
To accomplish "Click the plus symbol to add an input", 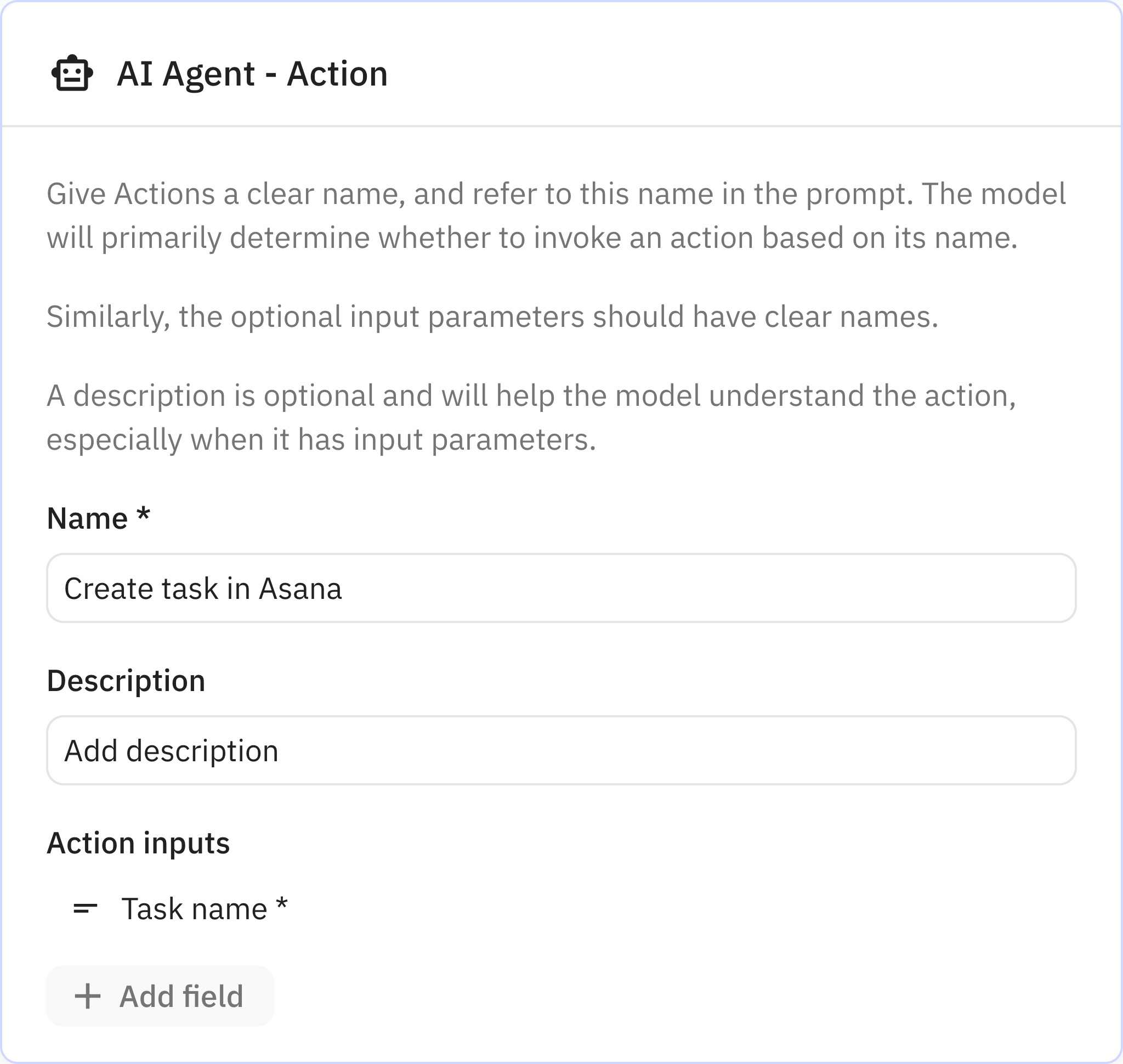I will point(88,997).
